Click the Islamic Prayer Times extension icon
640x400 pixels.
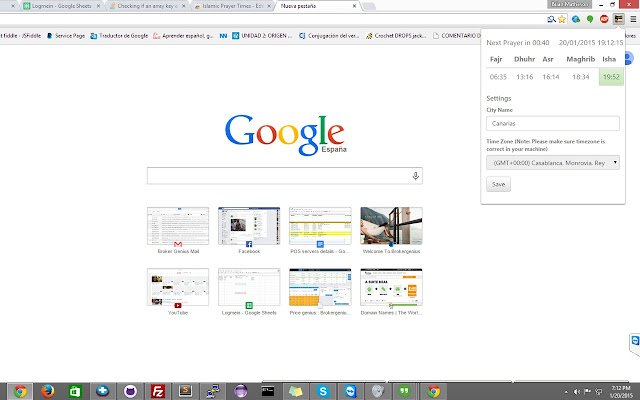click(619, 19)
